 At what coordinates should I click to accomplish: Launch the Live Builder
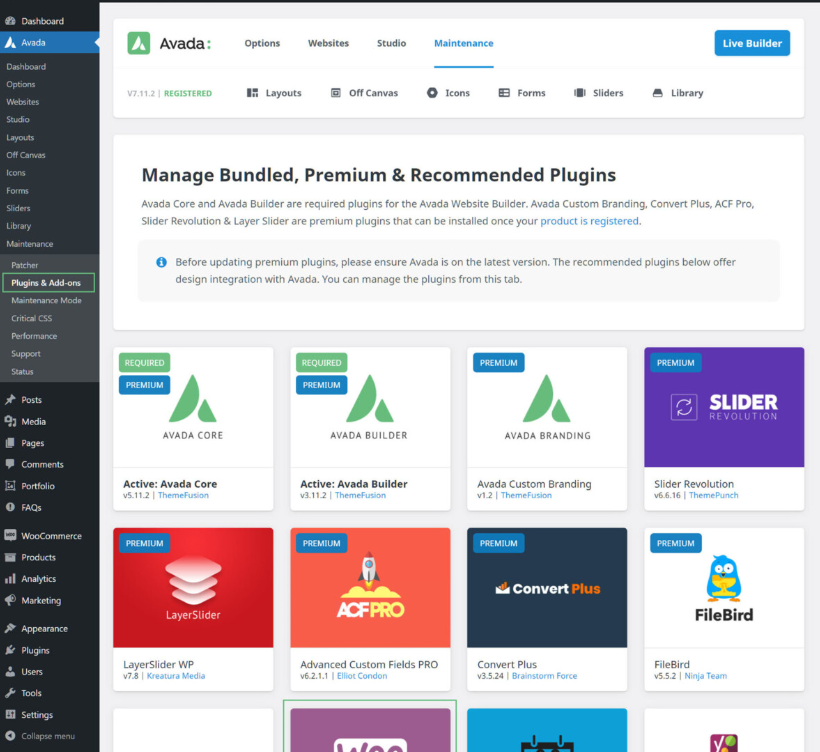coord(752,43)
